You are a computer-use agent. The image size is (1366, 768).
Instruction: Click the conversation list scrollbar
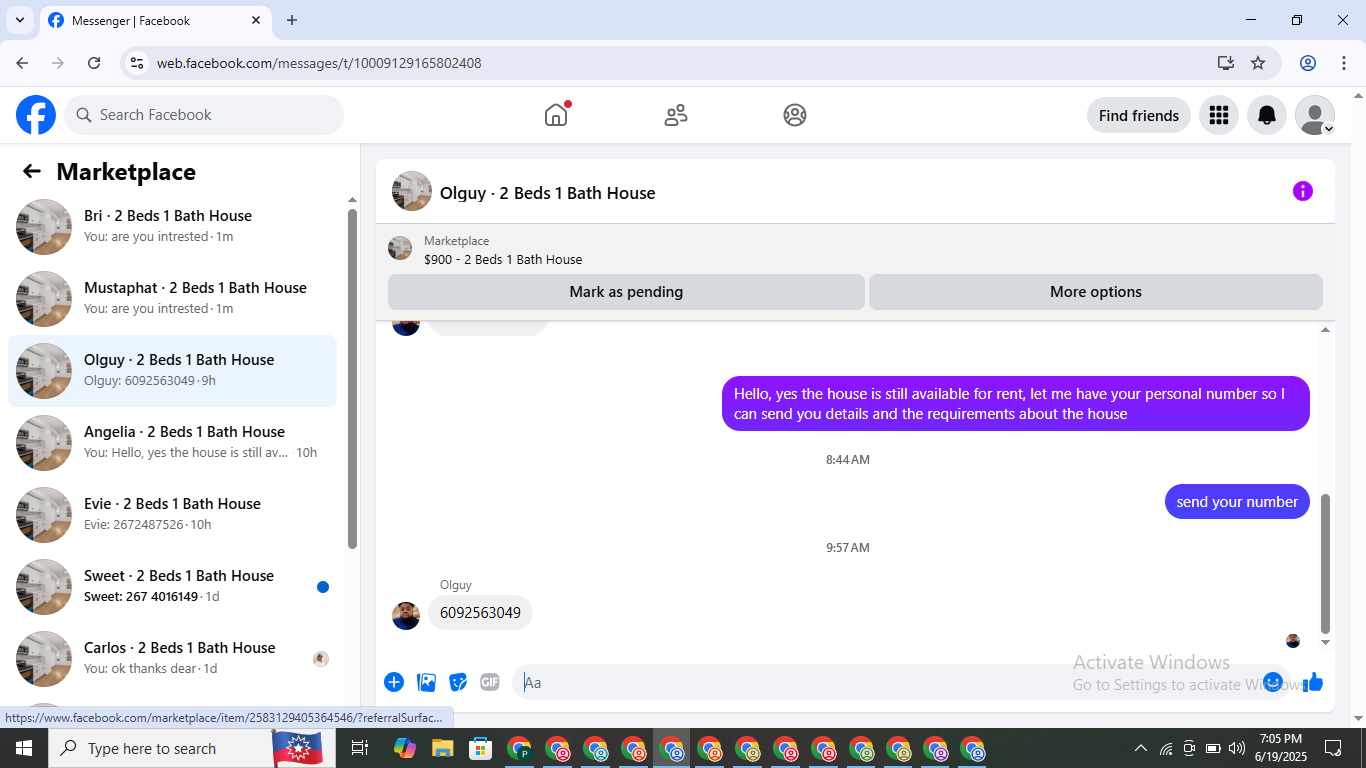[352, 378]
